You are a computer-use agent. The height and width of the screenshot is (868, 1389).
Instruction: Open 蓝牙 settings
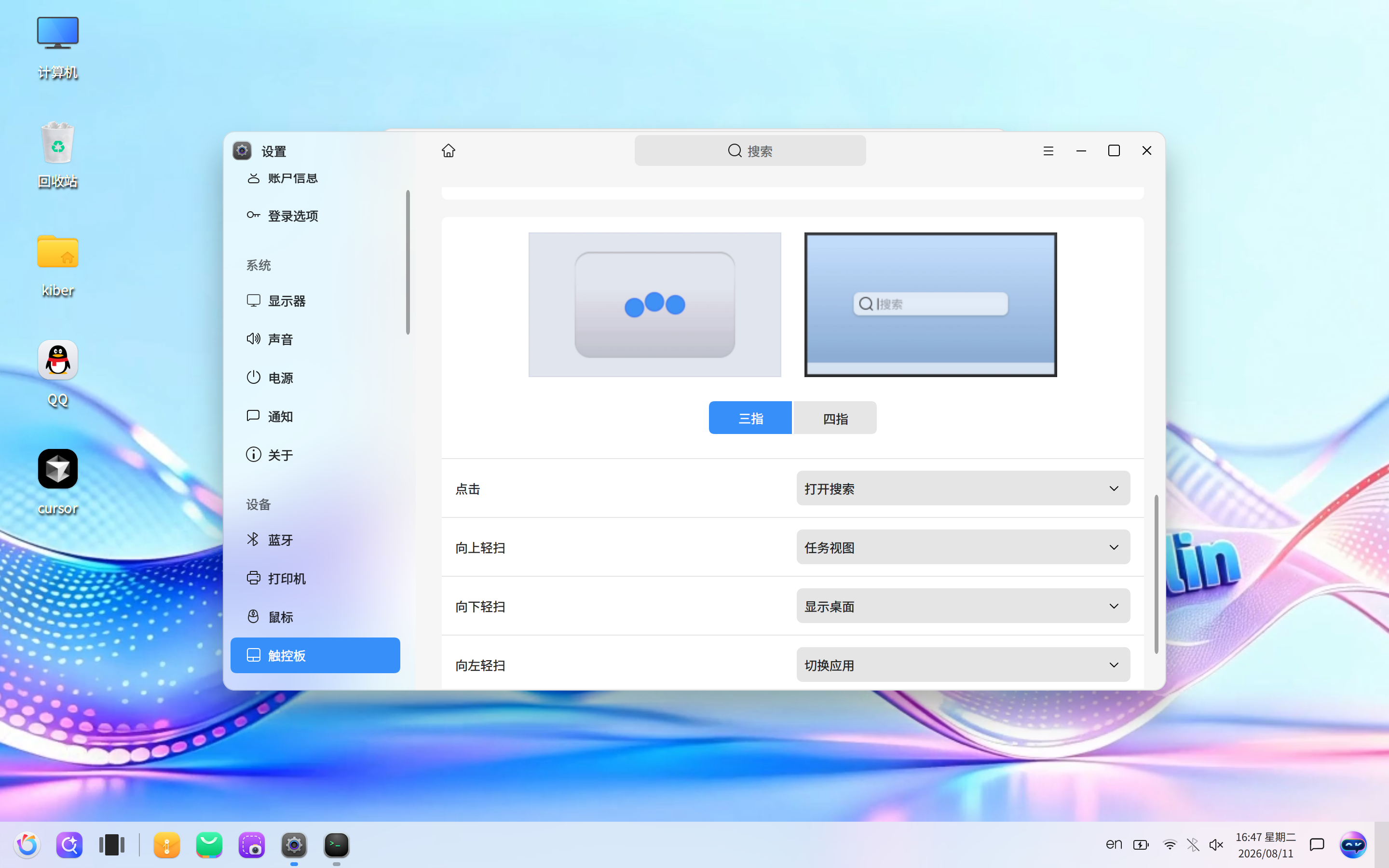315,540
